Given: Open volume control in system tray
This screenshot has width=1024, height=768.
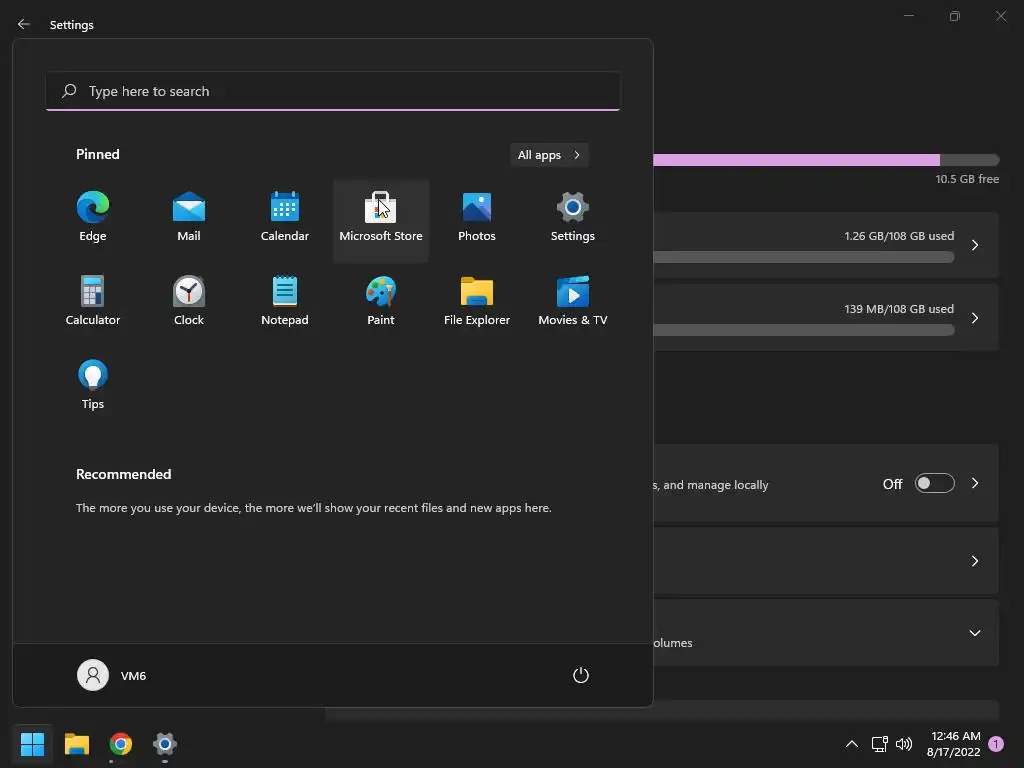Looking at the screenshot, I should point(904,744).
